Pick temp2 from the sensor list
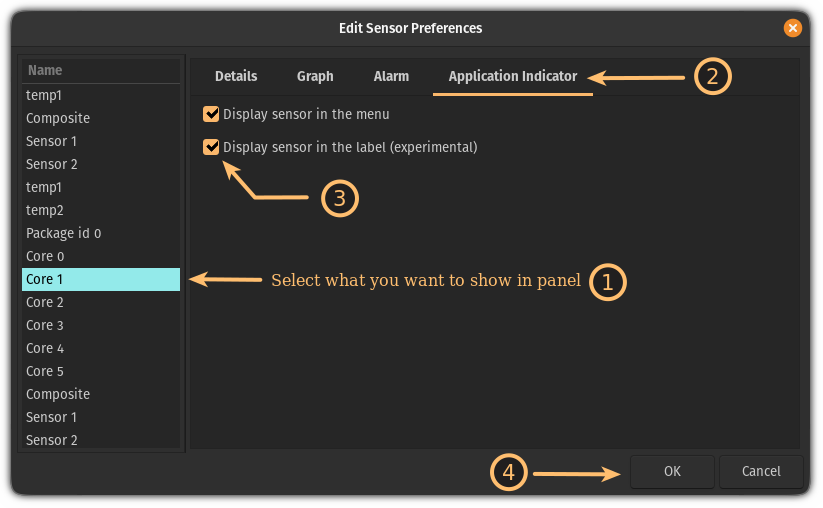Screen dimensions: 823x508 100,210
